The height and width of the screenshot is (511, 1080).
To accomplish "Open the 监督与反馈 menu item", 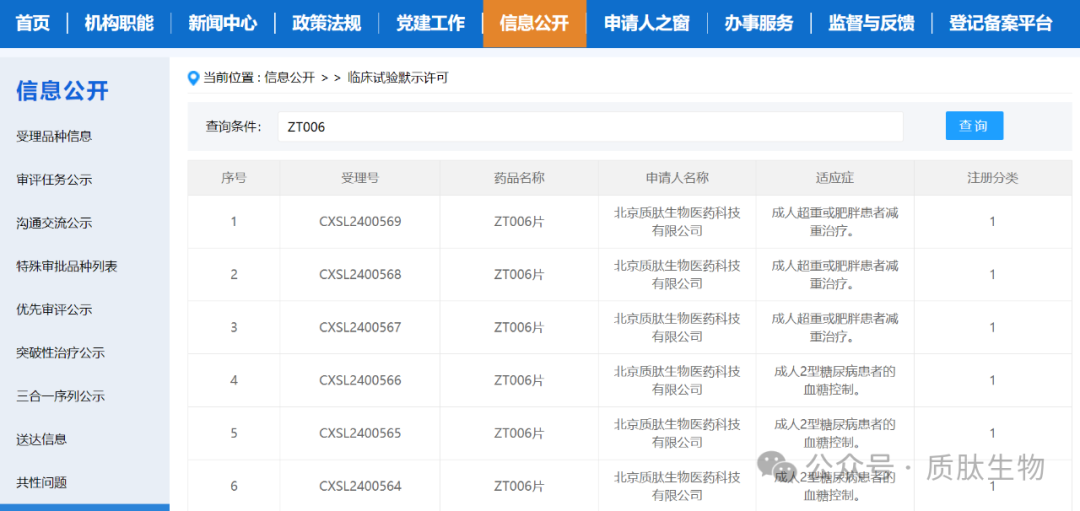I will (x=871, y=23).
